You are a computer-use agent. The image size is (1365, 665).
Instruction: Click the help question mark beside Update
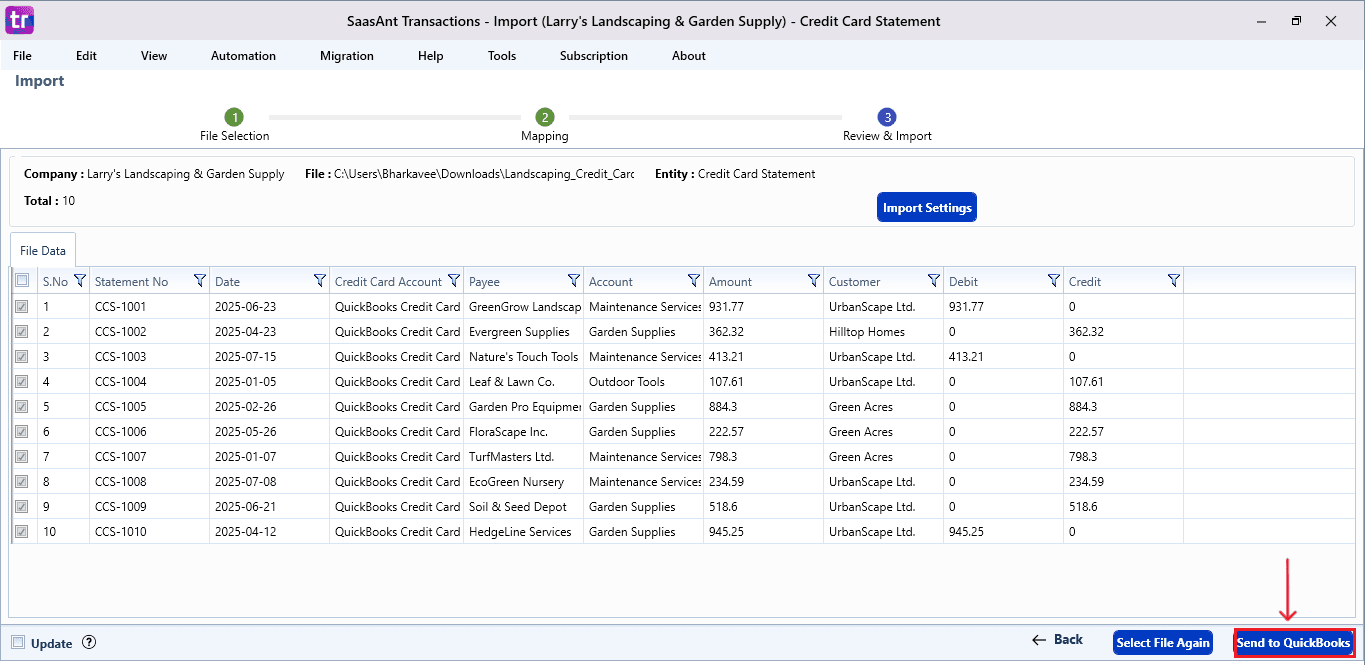[89, 643]
